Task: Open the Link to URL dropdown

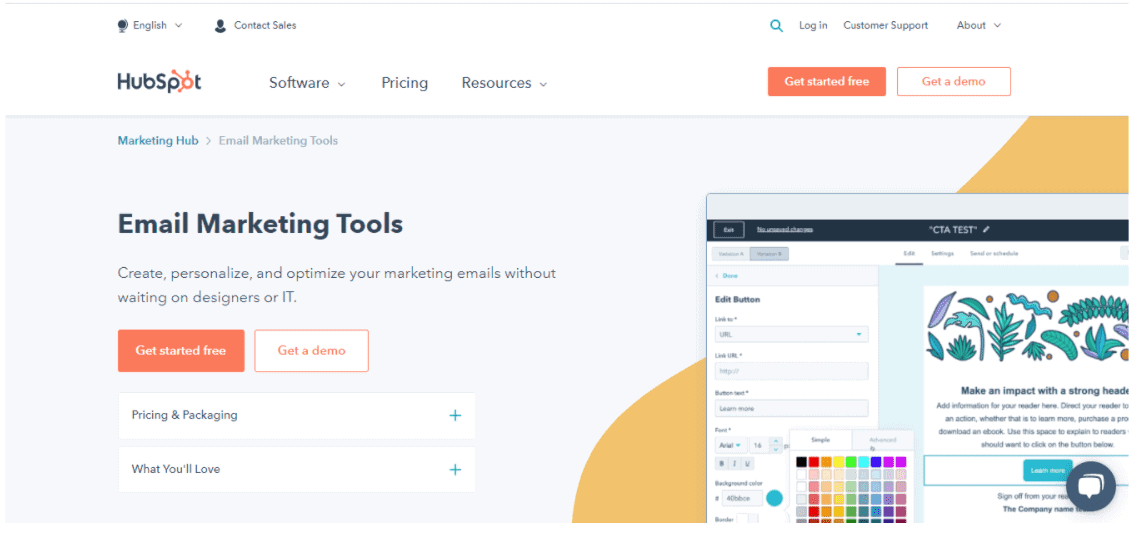Action: (x=790, y=334)
